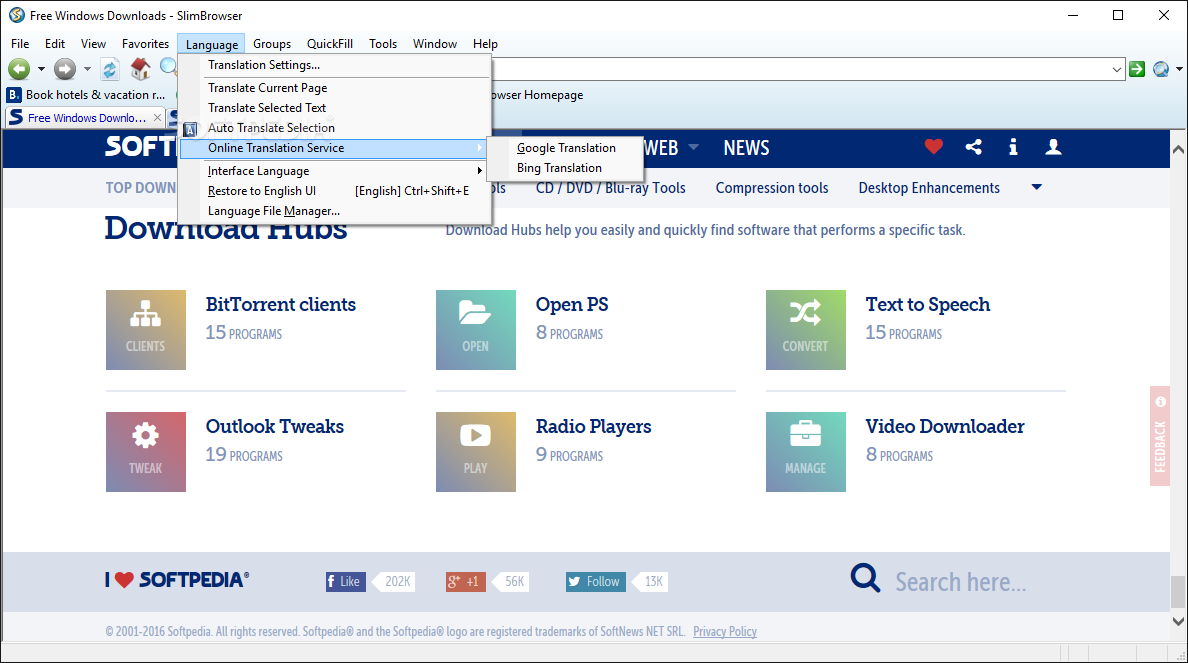This screenshot has height=663, width=1188.
Task: Open the BitTorrent CLIENTS hub tile
Action: (x=145, y=330)
